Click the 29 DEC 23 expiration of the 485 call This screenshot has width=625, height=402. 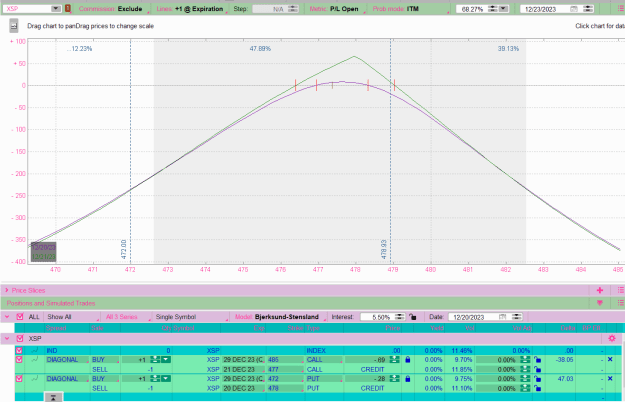(243, 359)
